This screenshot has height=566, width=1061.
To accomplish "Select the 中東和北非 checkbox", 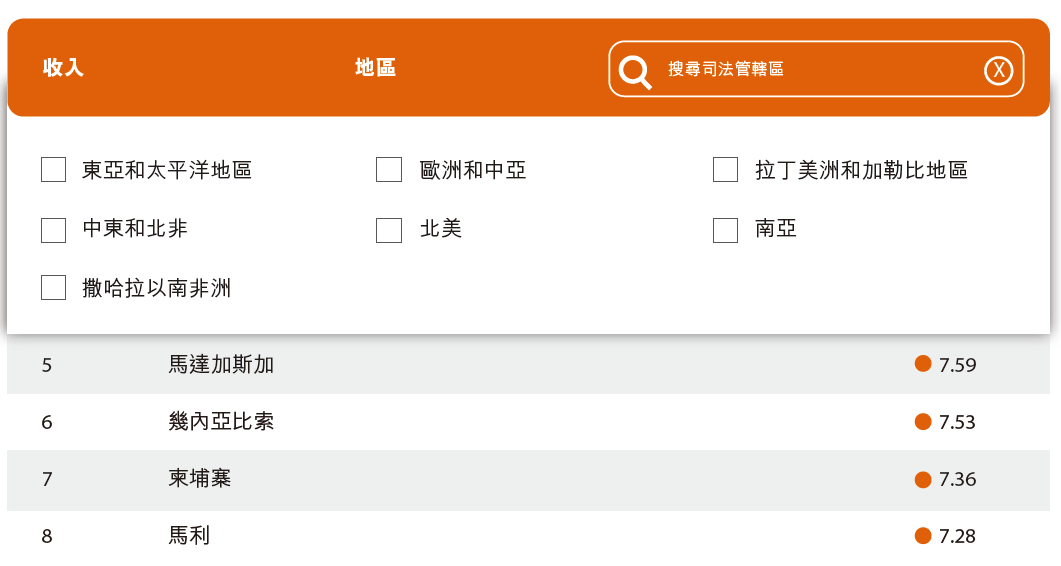I will 54,230.
